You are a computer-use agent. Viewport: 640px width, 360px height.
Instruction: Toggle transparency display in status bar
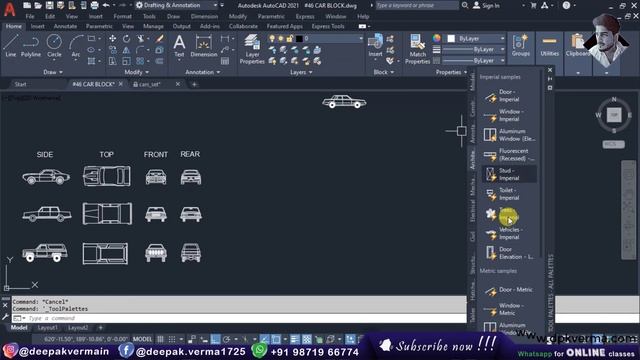pos(307,339)
